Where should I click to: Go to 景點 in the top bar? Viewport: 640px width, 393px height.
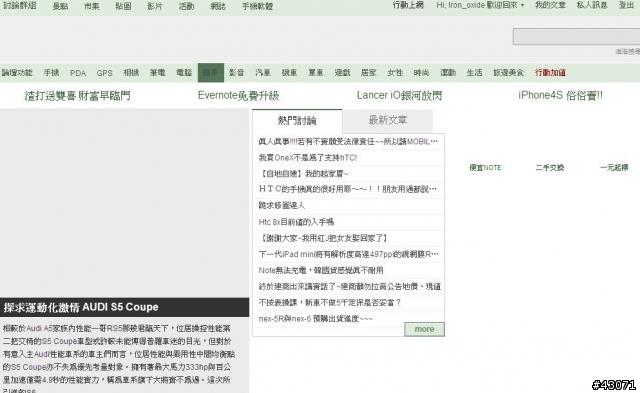click(60, 6)
